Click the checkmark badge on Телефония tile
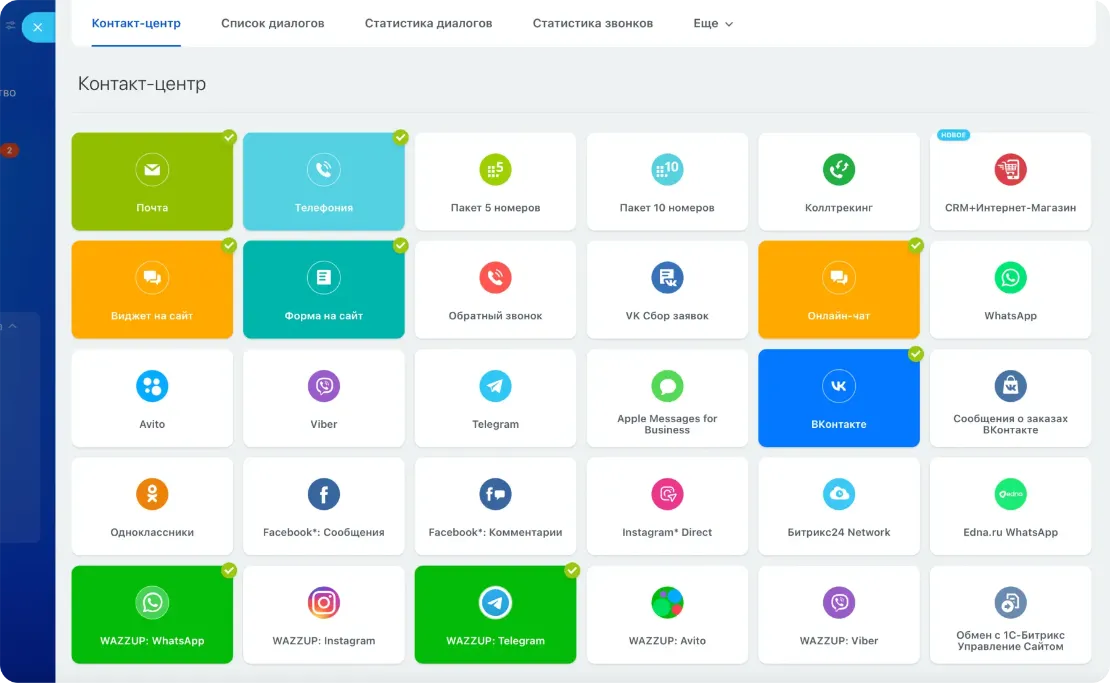The width and height of the screenshot is (1110, 683). pos(401,137)
